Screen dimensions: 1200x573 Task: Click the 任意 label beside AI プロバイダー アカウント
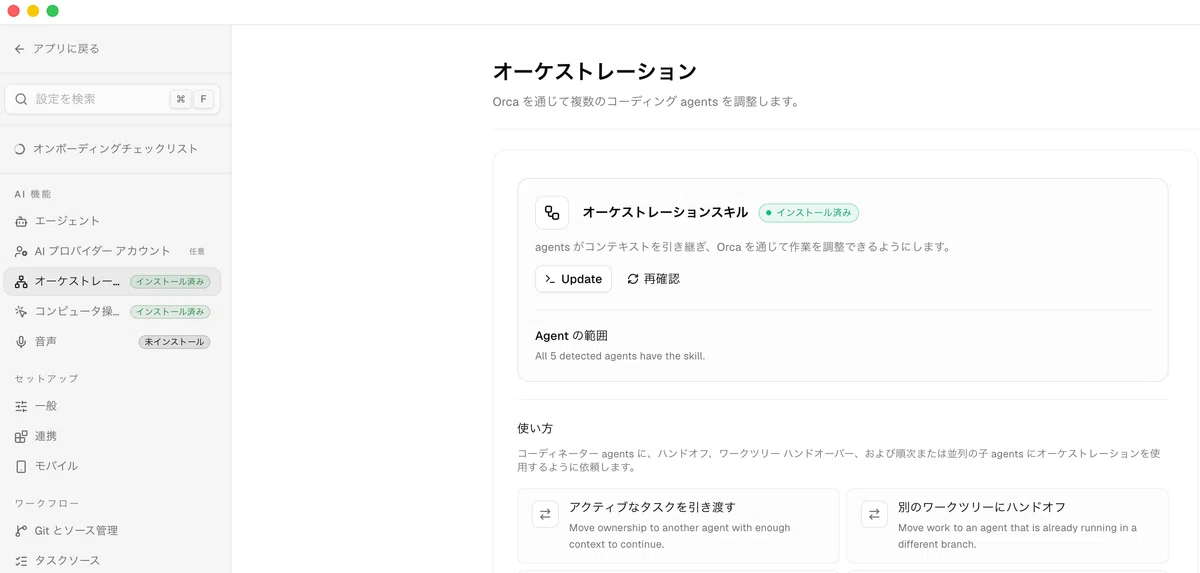pyautogui.click(x=197, y=252)
